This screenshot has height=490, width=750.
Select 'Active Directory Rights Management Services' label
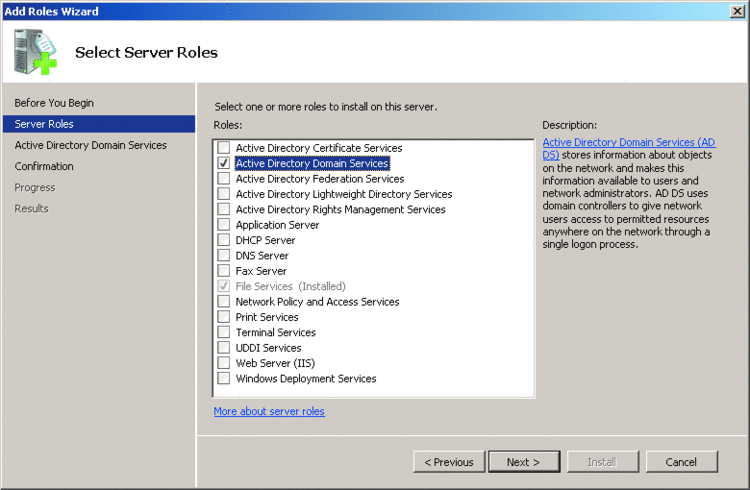click(340, 209)
